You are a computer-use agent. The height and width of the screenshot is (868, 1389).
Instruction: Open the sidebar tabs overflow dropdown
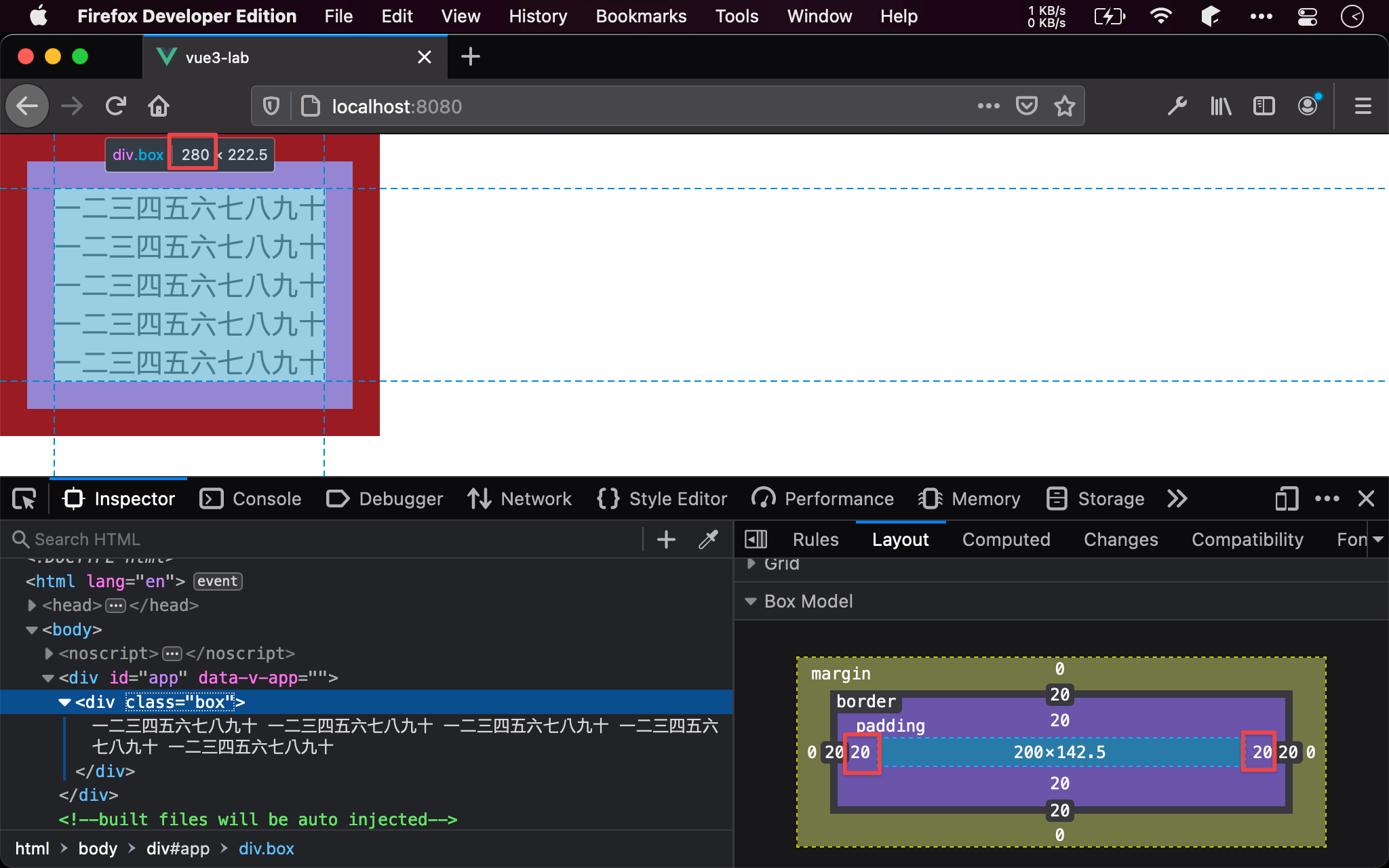coord(1378,540)
